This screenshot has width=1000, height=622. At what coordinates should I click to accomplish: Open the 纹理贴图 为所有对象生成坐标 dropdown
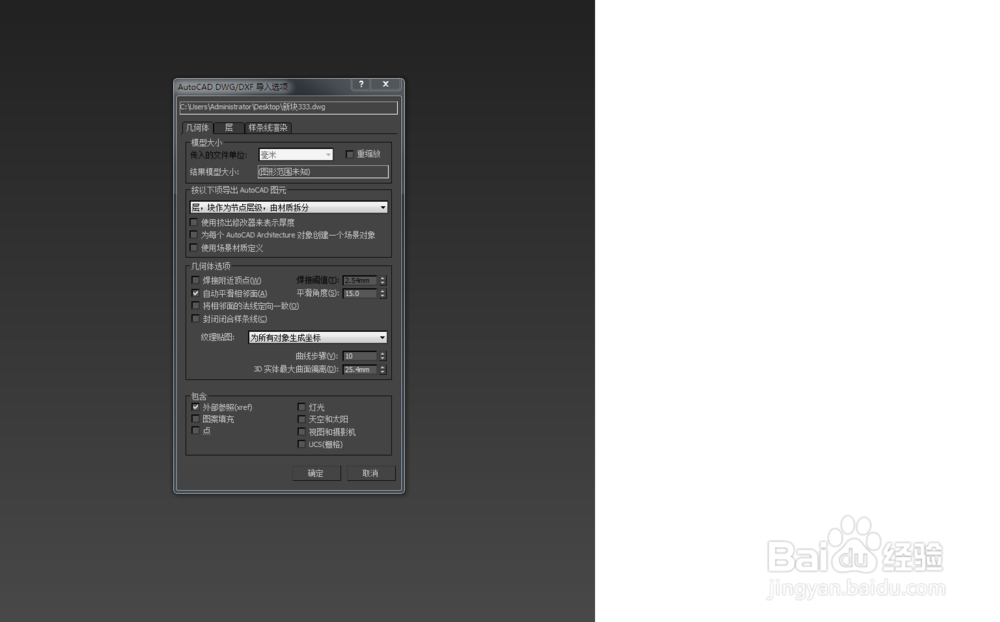(x=318, y=337)
